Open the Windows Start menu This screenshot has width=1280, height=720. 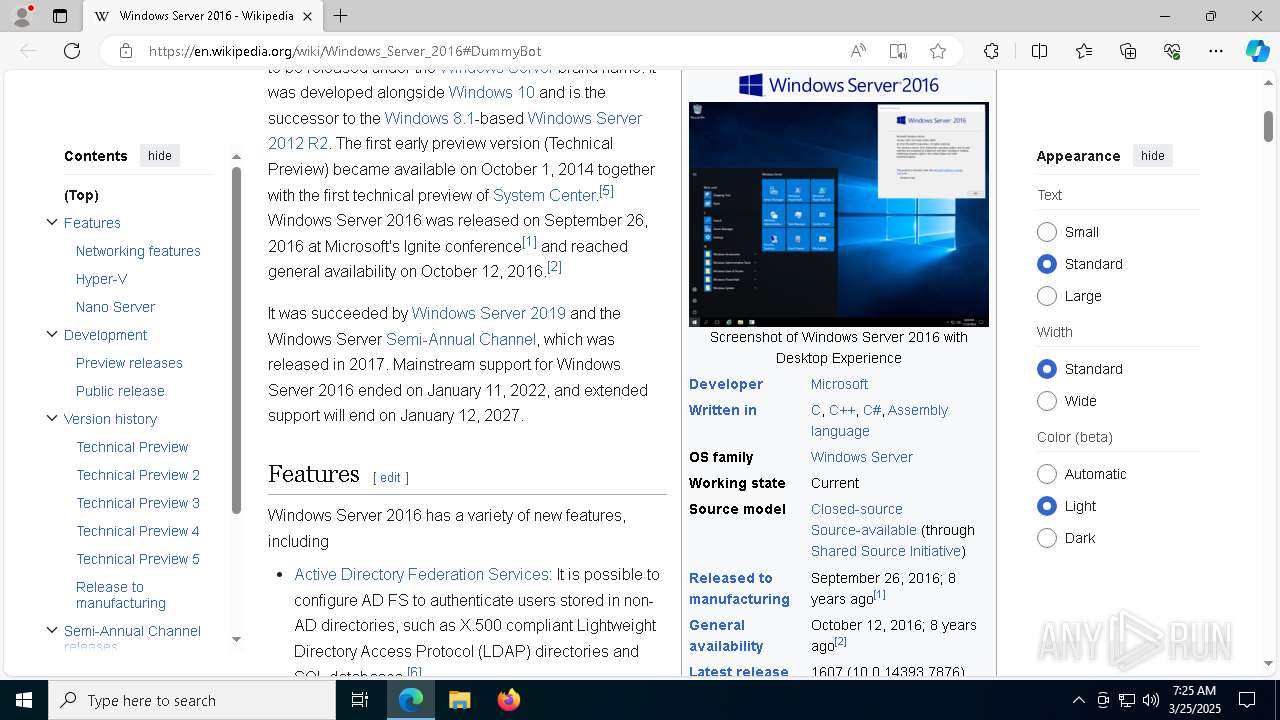[24, 700]
